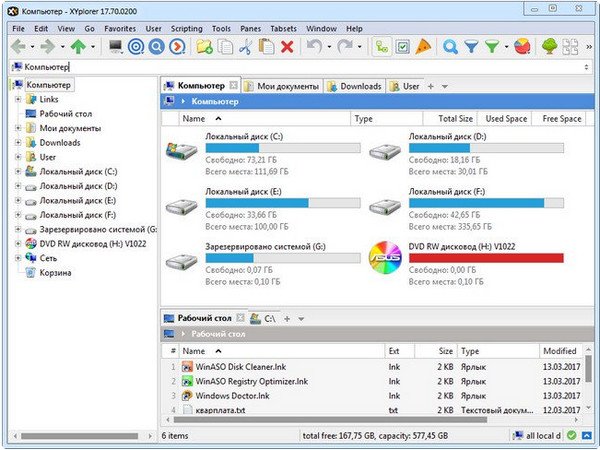Go up one level with green arrow
This screenshot has width=600, height=450.
click(x=78, y=47)
